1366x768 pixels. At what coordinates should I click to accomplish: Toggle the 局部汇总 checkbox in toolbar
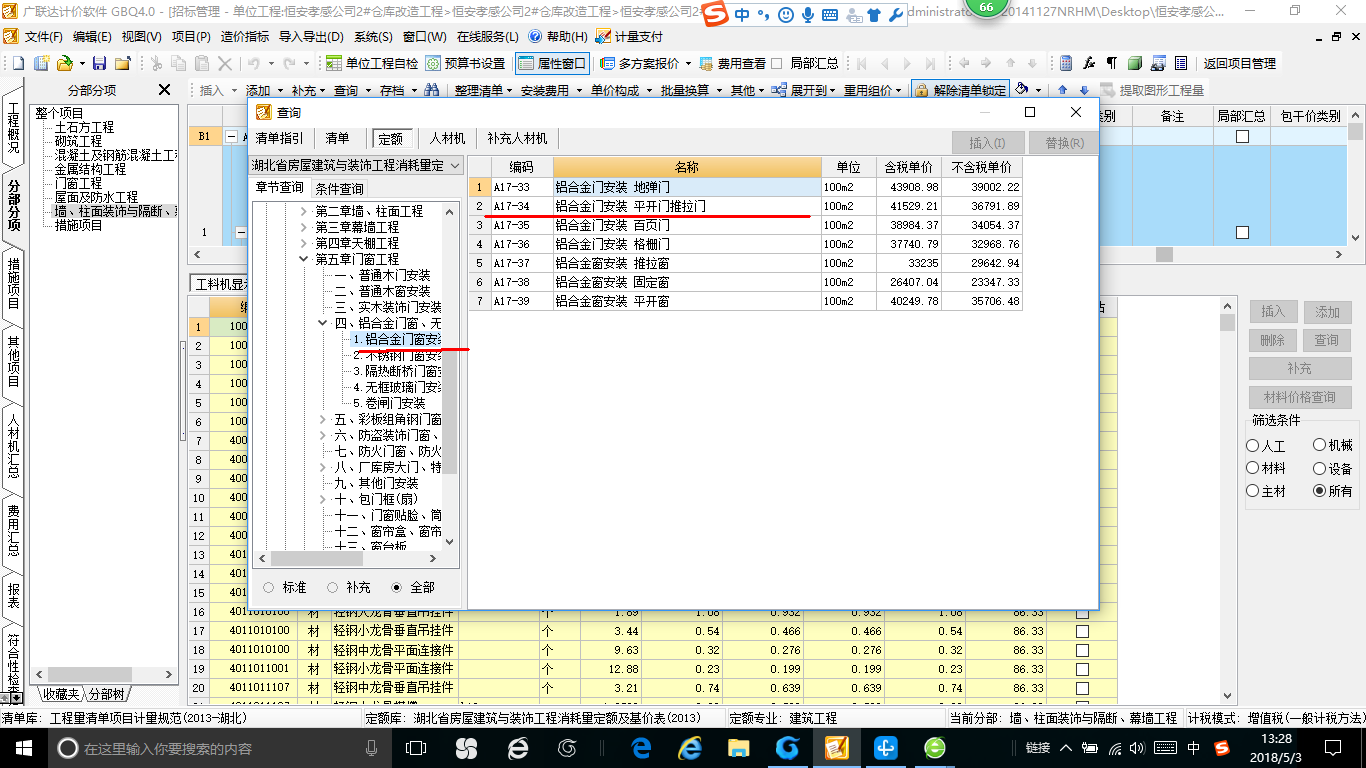[x=777, y=63]
